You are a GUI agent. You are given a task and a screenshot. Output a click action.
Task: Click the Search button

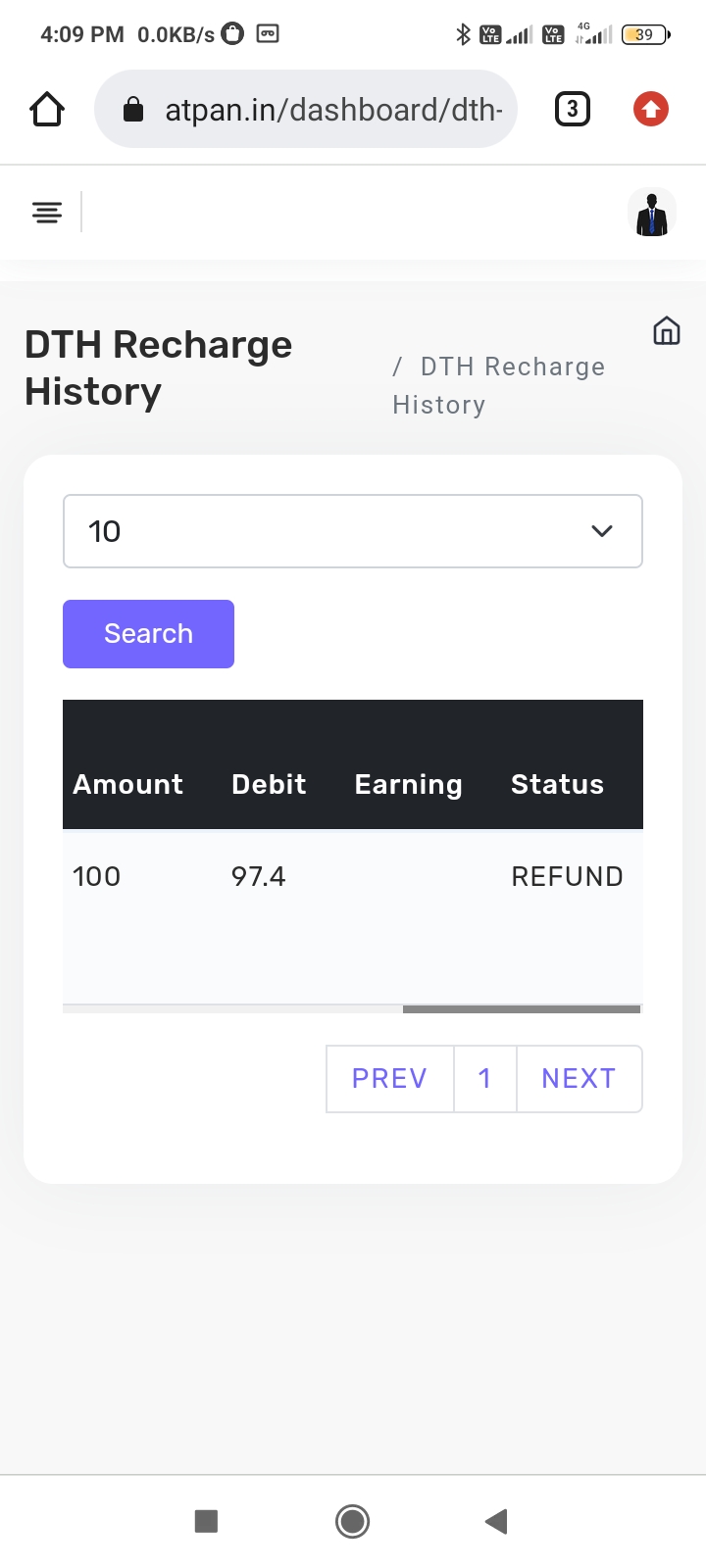click(x=148, y=634)
